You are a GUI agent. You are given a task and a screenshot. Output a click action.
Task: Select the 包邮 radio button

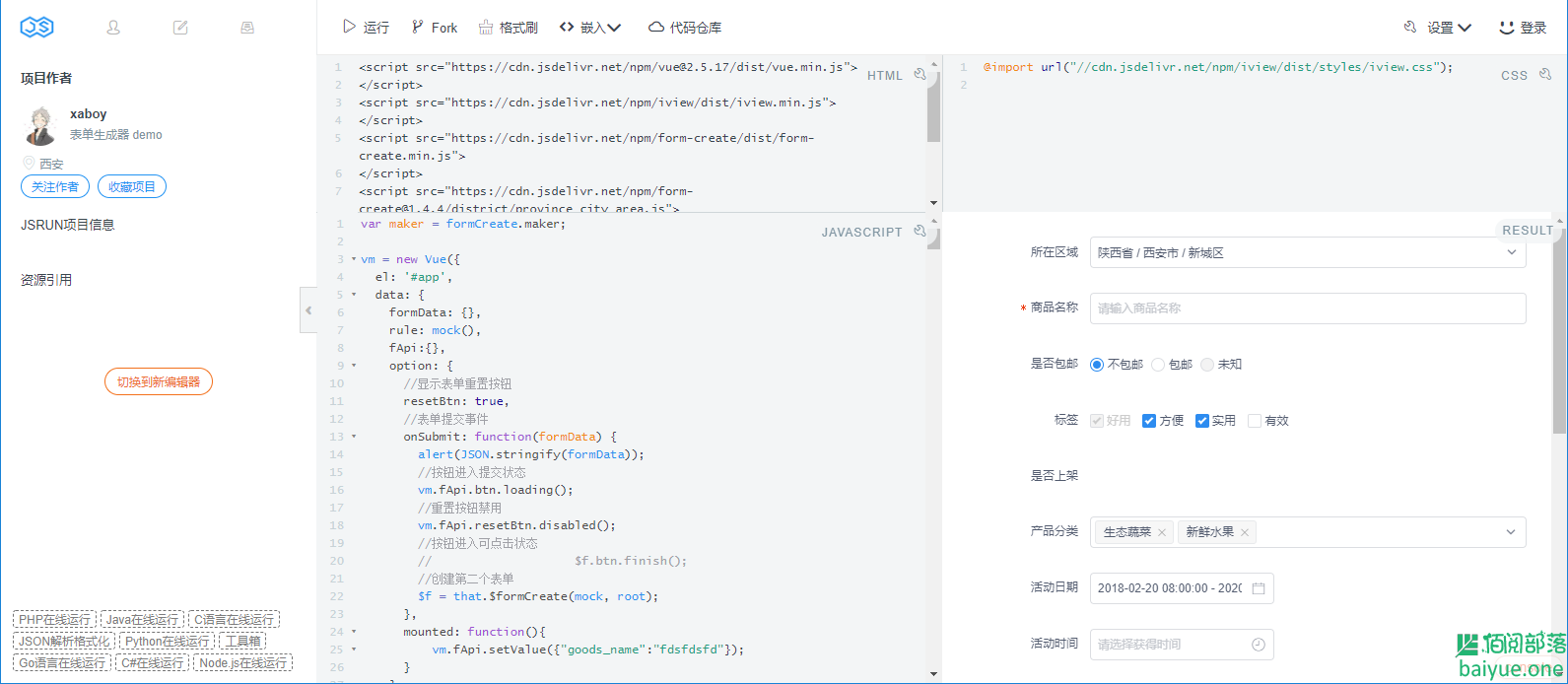(1158, 365)
